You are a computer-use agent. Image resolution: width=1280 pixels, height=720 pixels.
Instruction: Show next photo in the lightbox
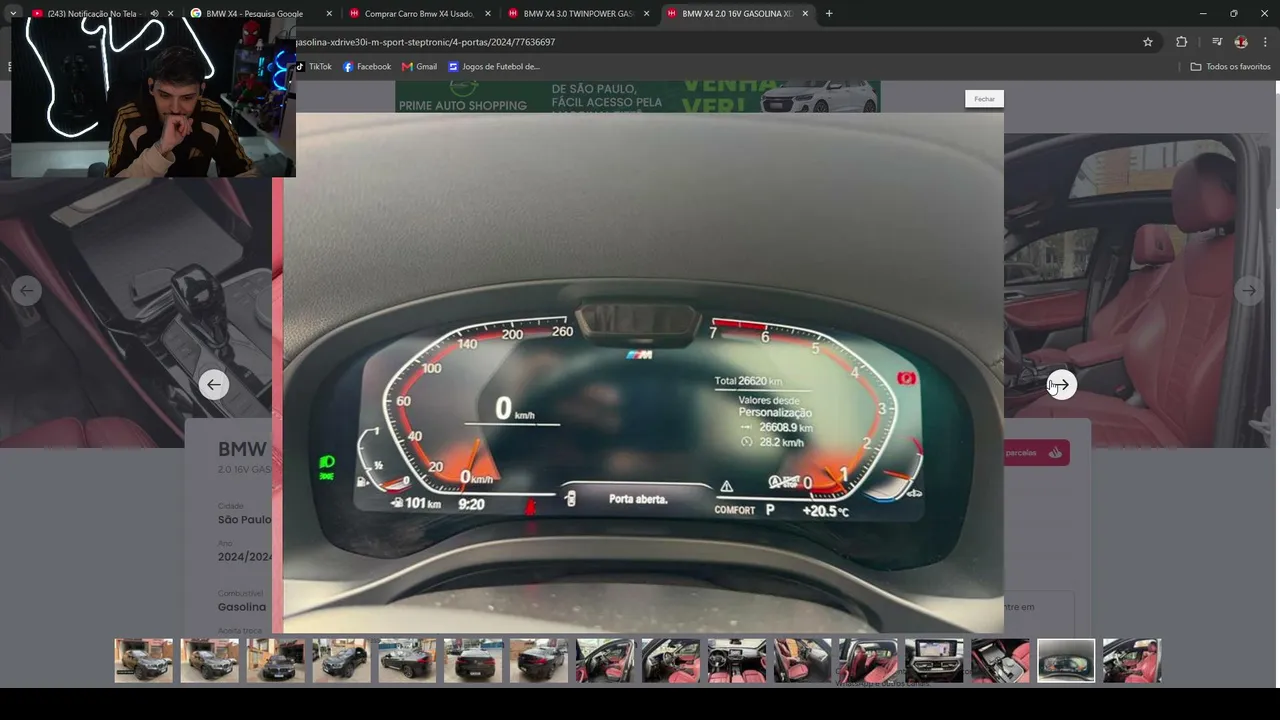tap(1062, 385)
